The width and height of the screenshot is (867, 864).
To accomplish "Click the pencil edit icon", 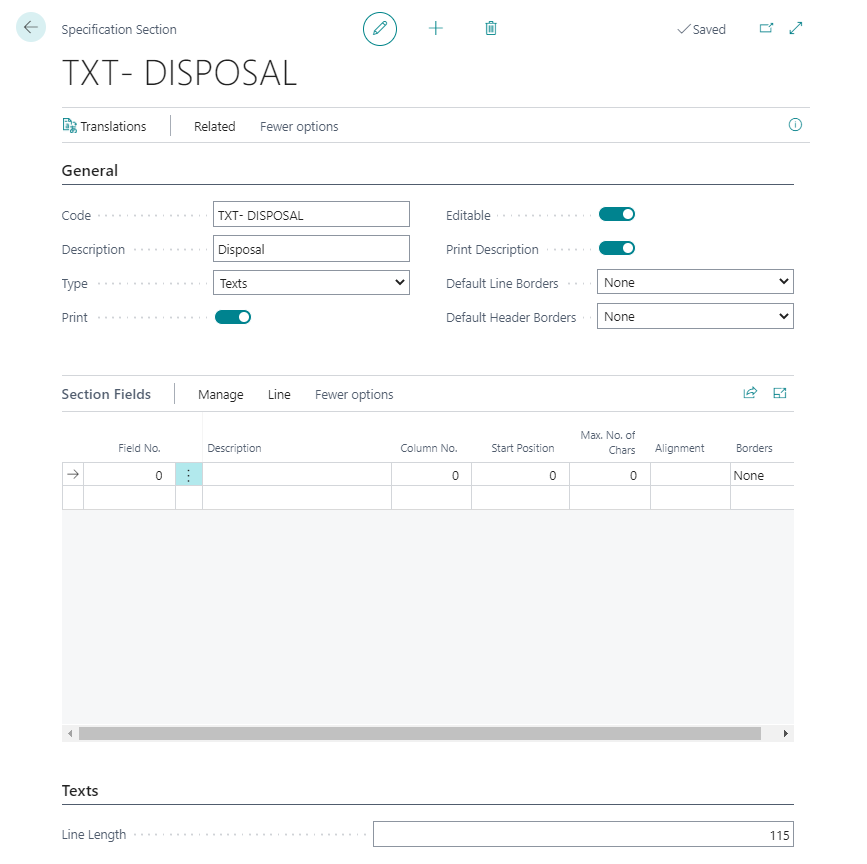I will click(380, 29).
